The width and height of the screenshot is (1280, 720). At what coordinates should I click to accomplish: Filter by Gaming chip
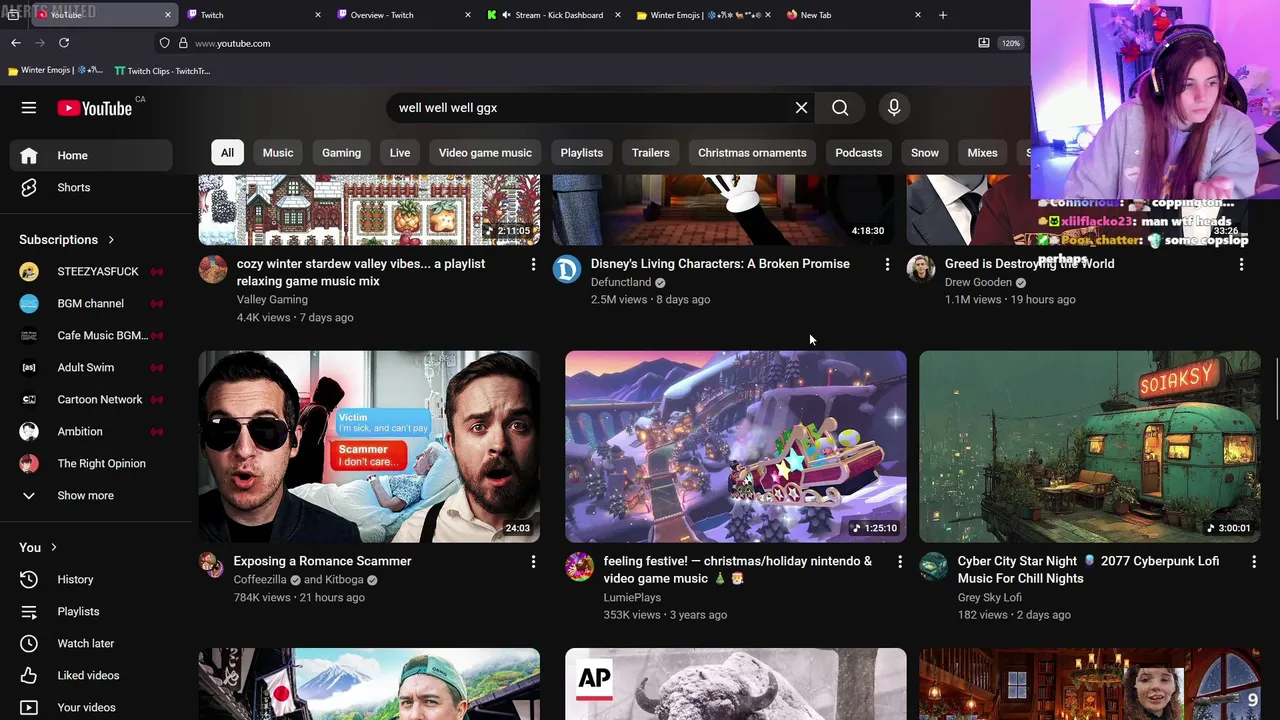tap(341, 153)
